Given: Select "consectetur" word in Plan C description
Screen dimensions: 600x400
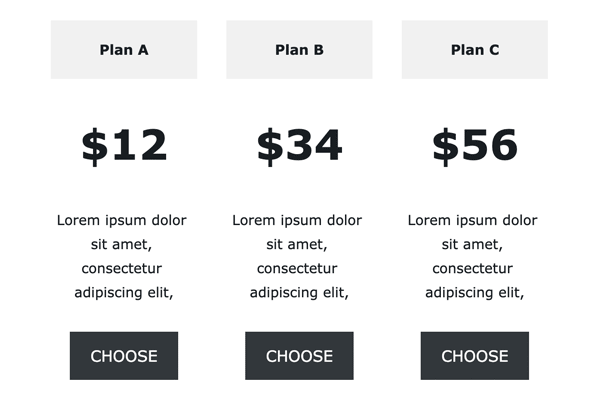Looking at the screenshot, I should click(472, 268).
